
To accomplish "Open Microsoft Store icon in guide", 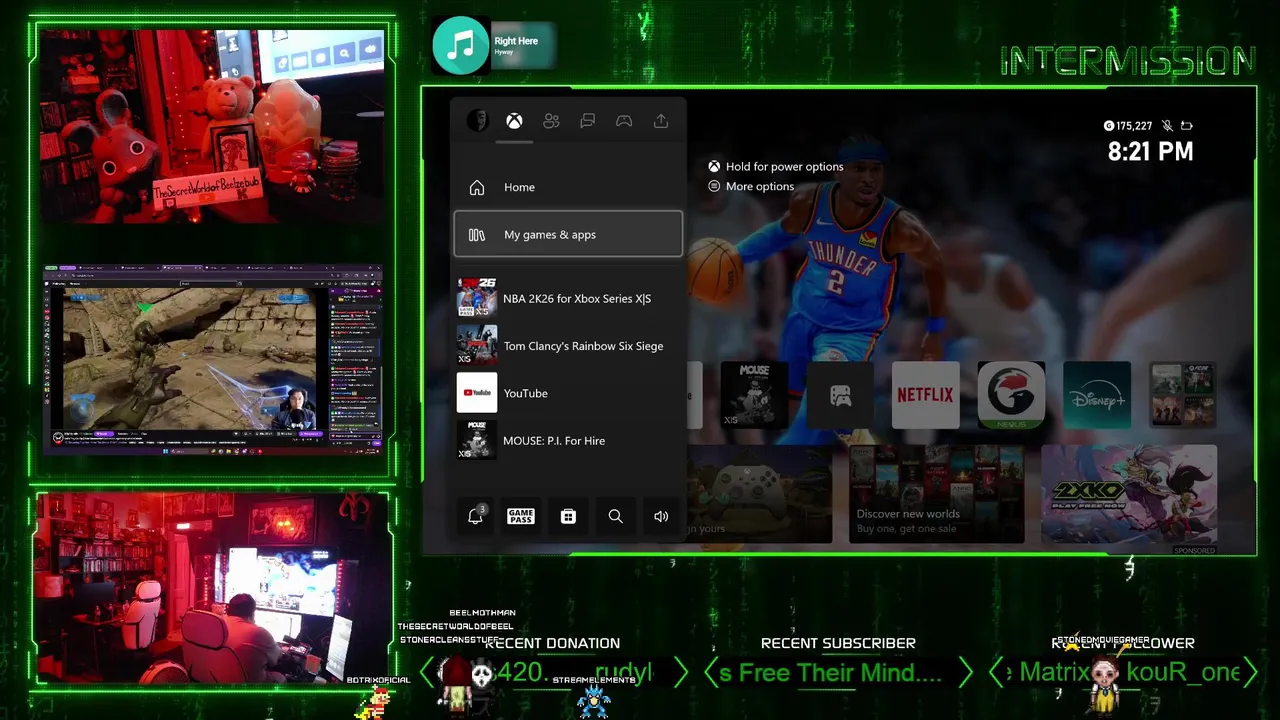I will tap(568, 516).
